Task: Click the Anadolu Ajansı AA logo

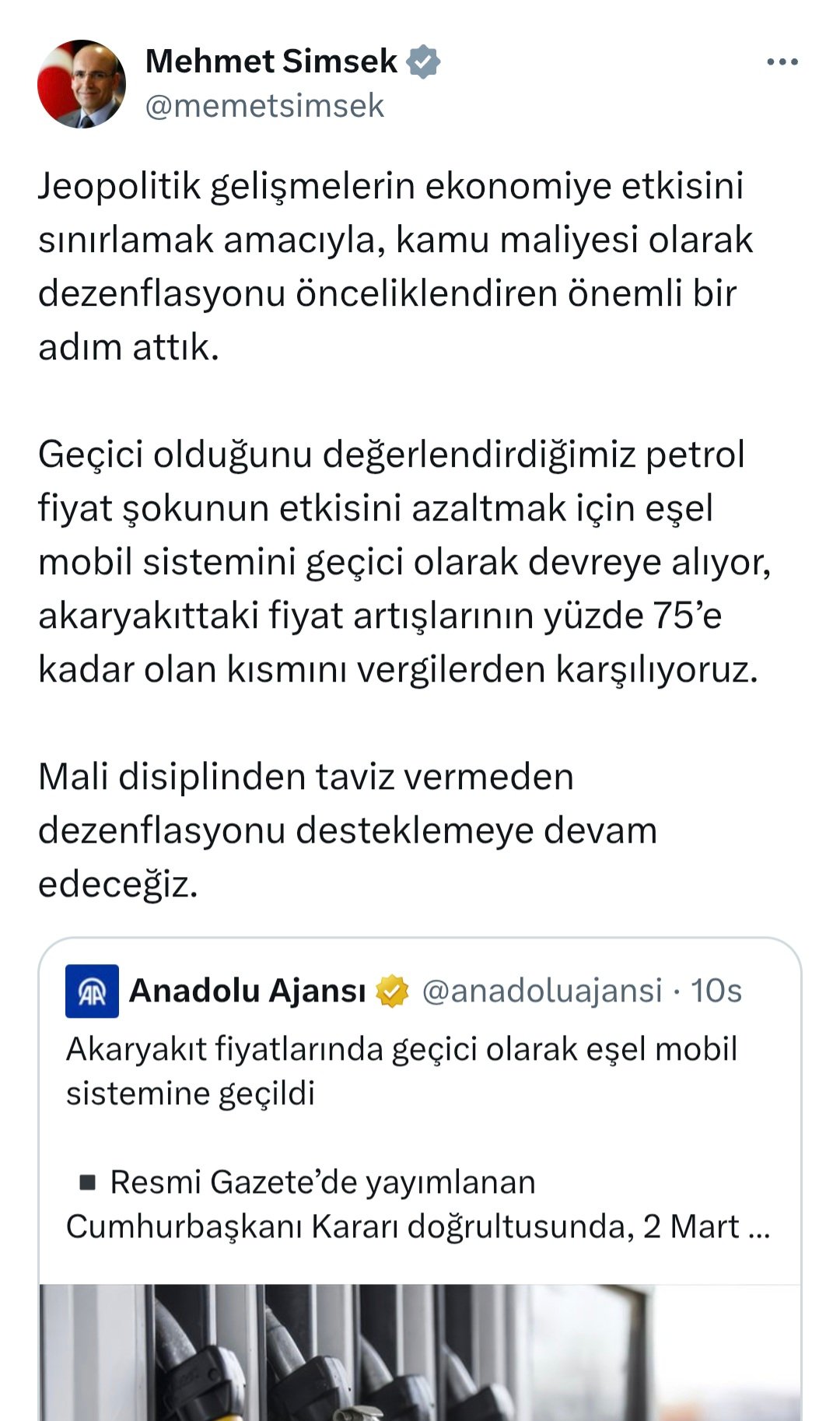Action: 92,991
